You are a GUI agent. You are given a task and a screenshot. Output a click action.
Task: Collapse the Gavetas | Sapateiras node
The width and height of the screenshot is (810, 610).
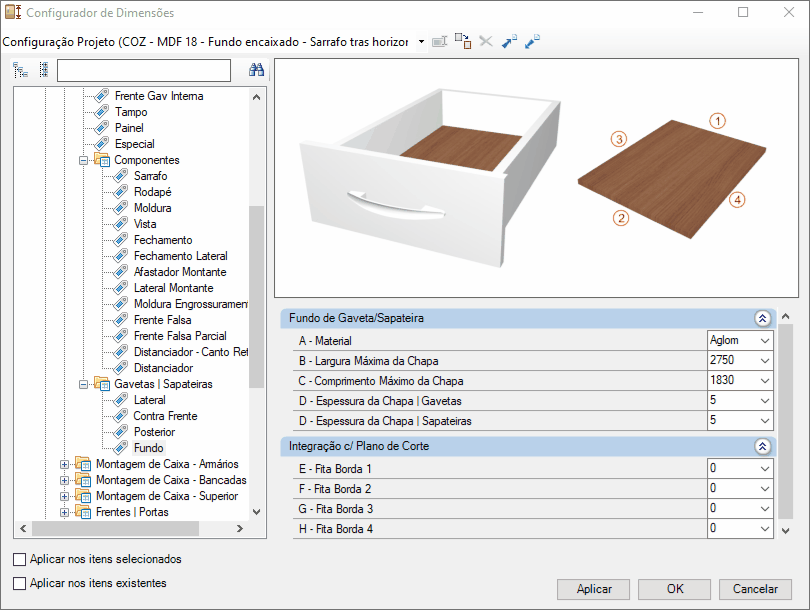83,384
